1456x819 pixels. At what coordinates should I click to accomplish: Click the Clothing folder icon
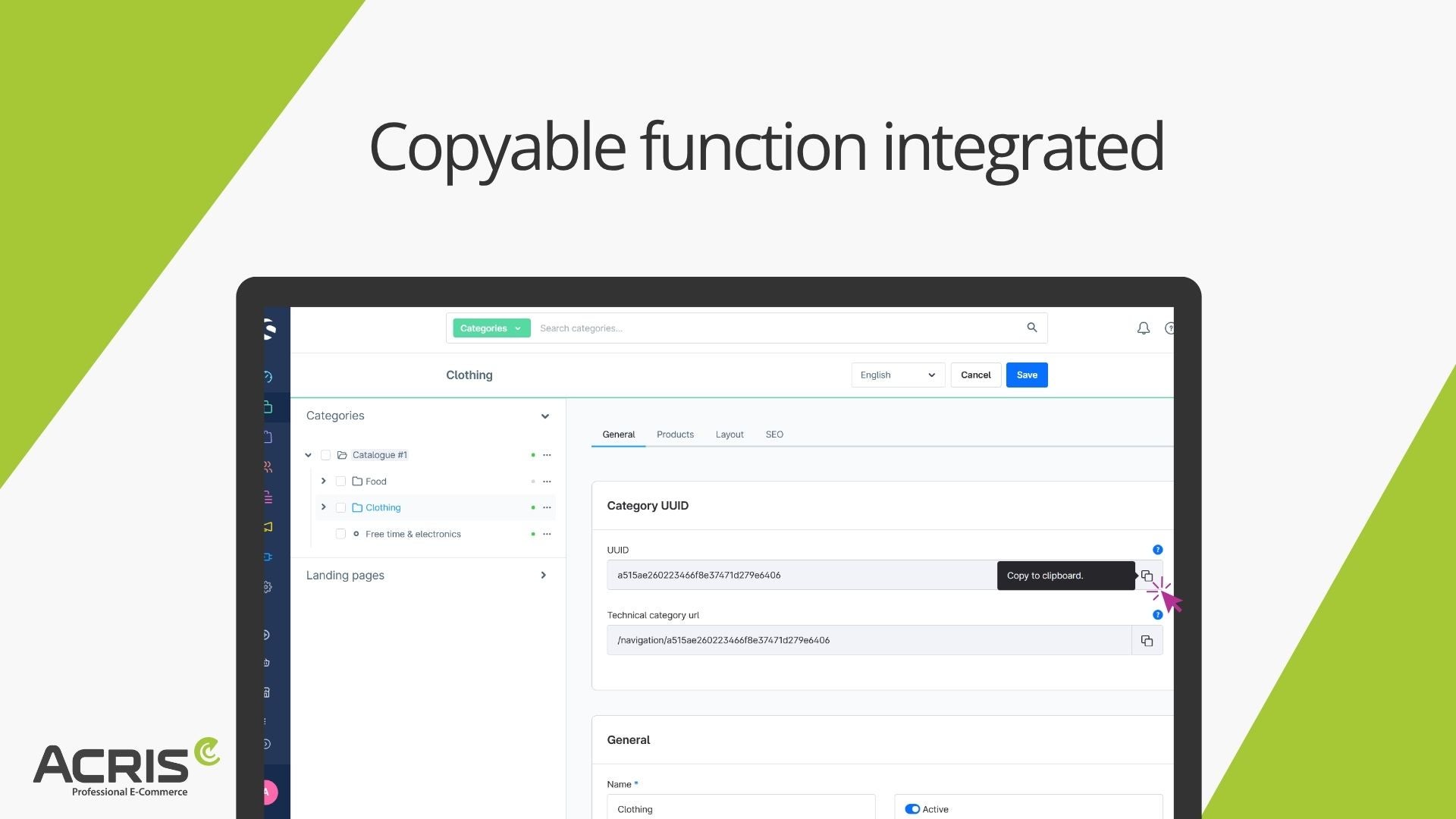tap(357, 507)
